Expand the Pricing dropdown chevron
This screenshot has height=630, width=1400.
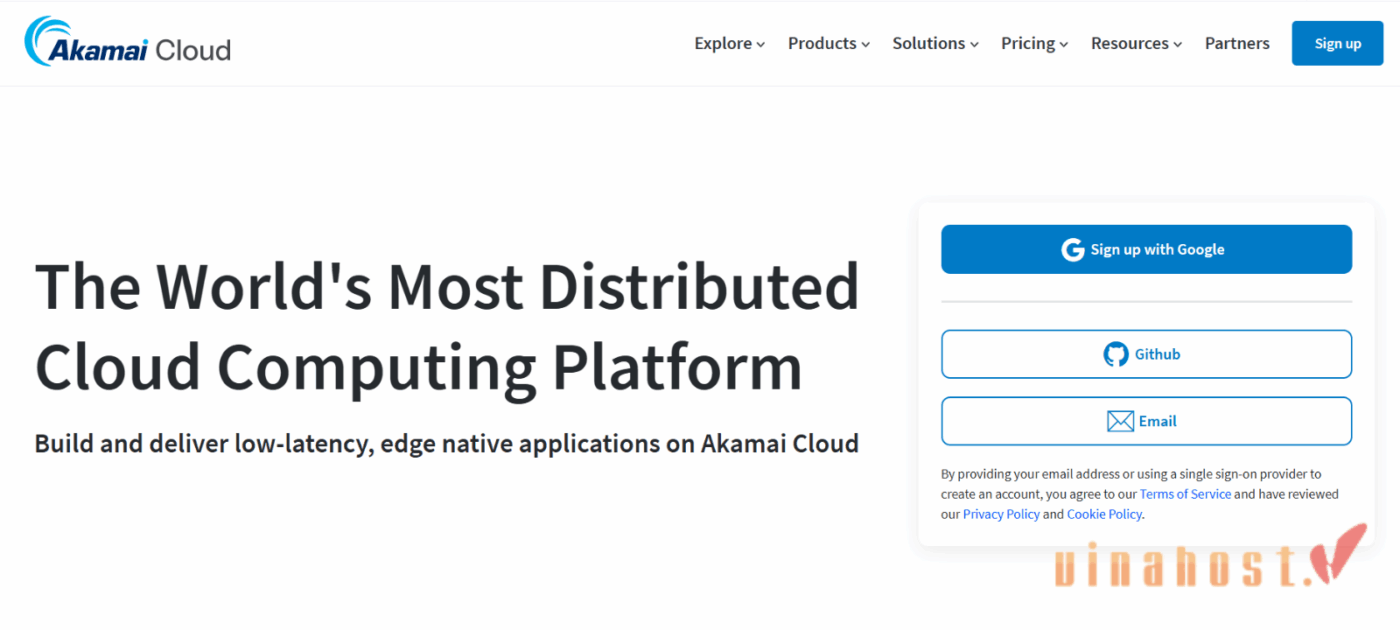pos(1064,45)
